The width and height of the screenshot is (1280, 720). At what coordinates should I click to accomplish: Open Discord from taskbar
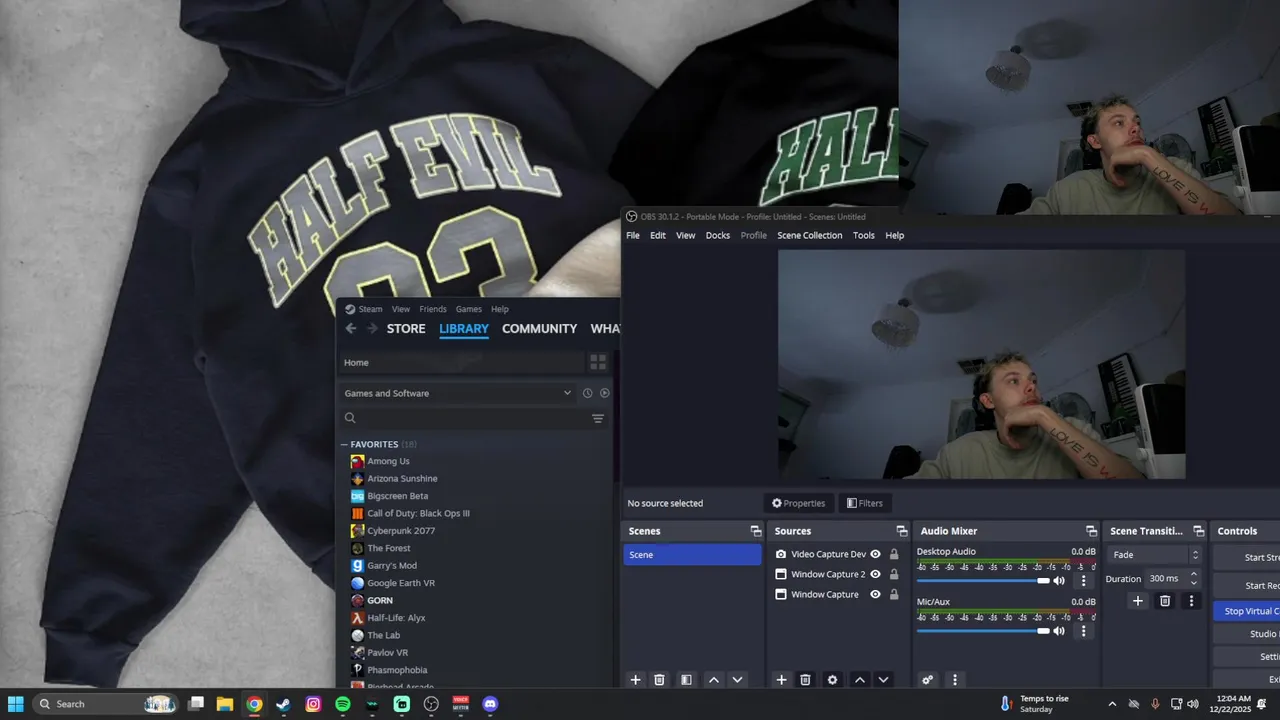tap(490, 704)
